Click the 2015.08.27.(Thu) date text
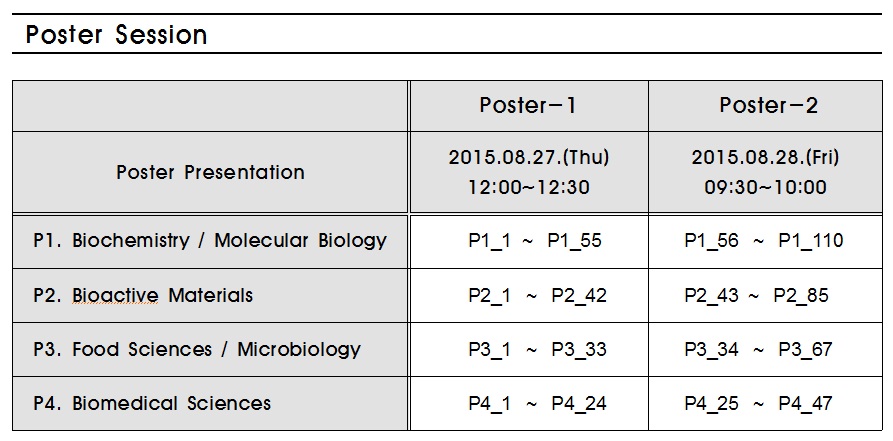The width and height of the screenshot is (893, 441). pyautogui.click(x=528, y=157)
